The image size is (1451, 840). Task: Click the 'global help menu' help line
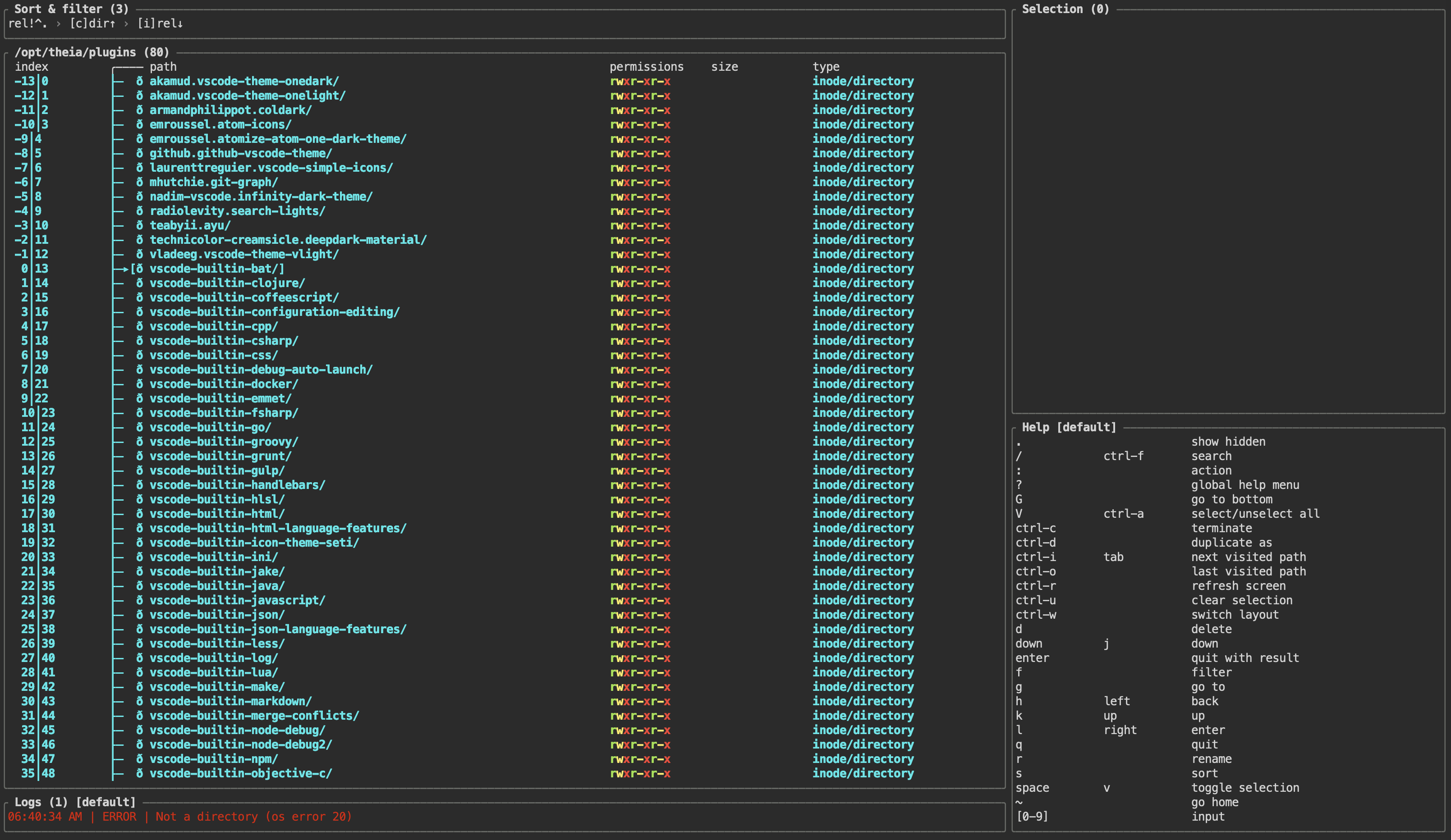[x=1245, y=485]
